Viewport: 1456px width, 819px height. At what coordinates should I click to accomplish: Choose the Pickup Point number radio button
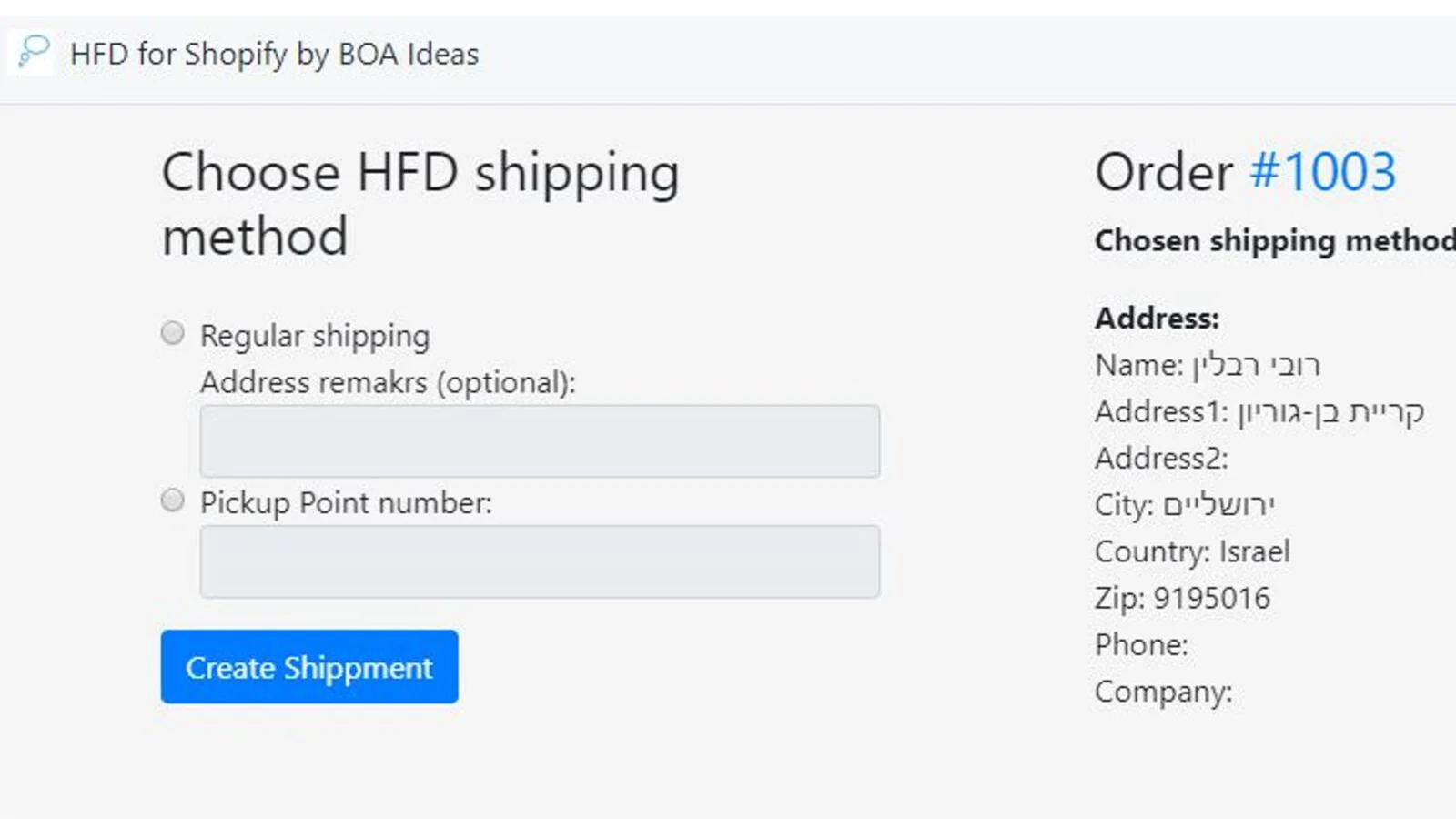pos(173,500)
